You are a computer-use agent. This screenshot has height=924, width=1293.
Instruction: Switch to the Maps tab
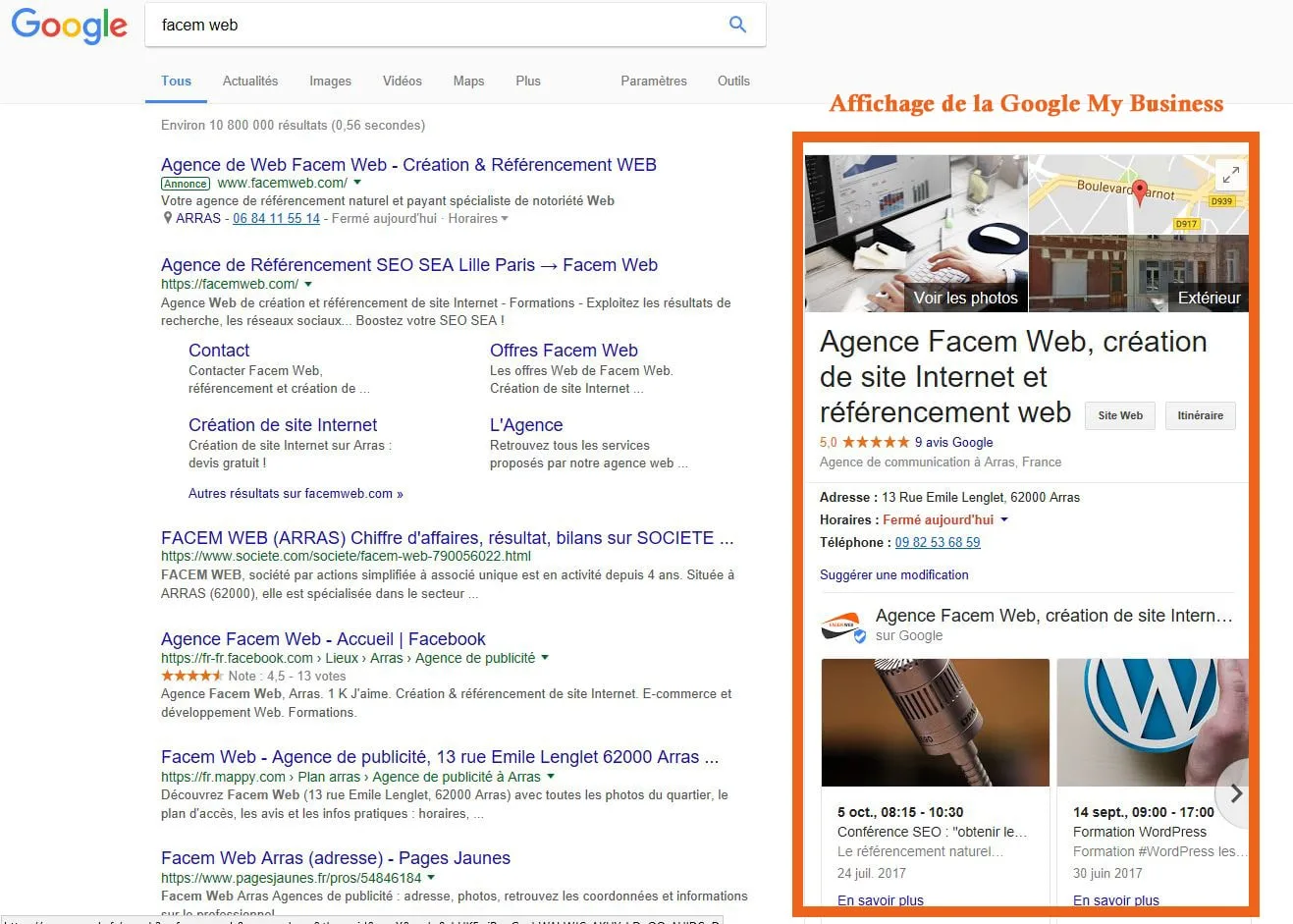(468, 81)
